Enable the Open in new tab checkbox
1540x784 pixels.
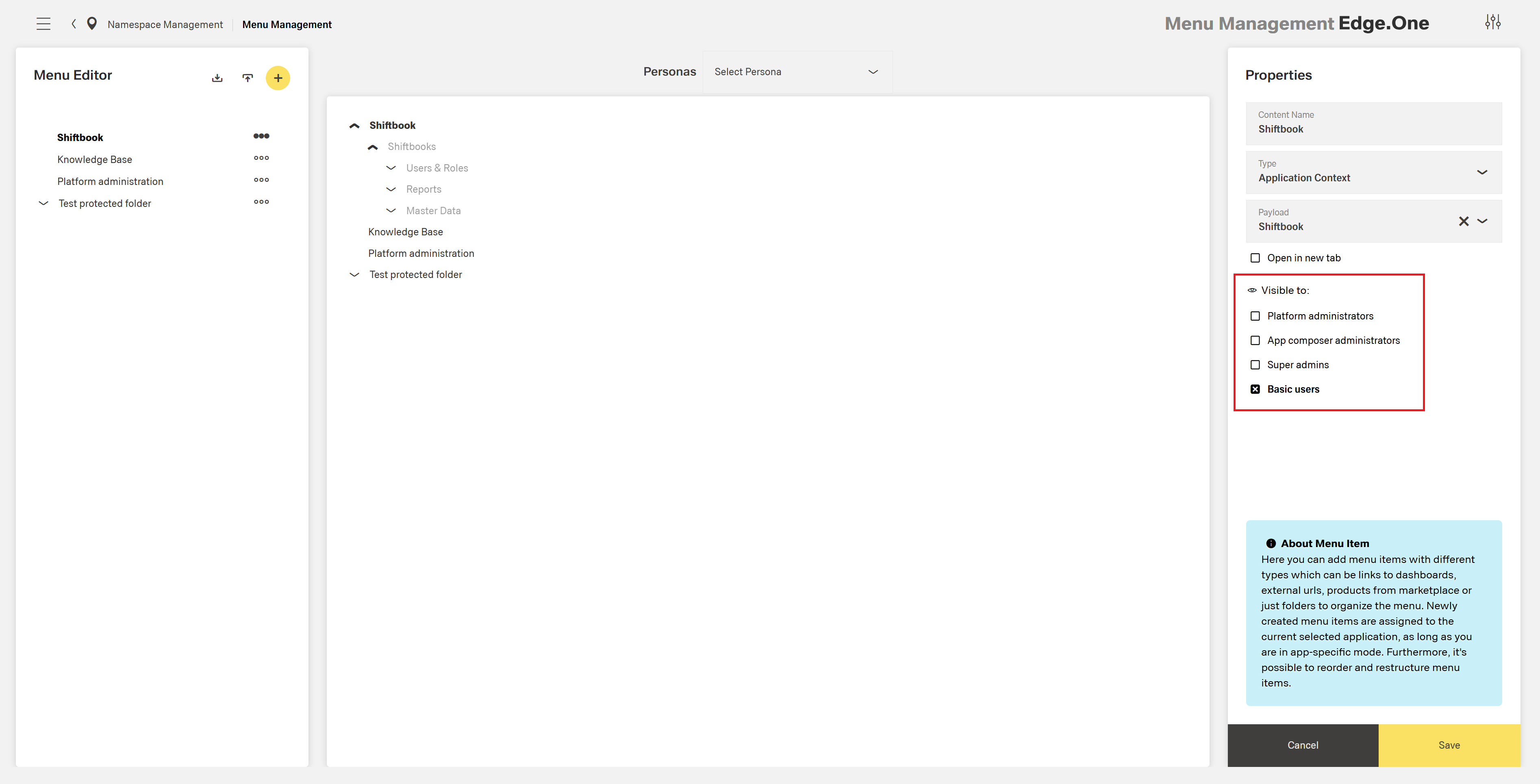pyautogui.click(x=1255, y=257)
